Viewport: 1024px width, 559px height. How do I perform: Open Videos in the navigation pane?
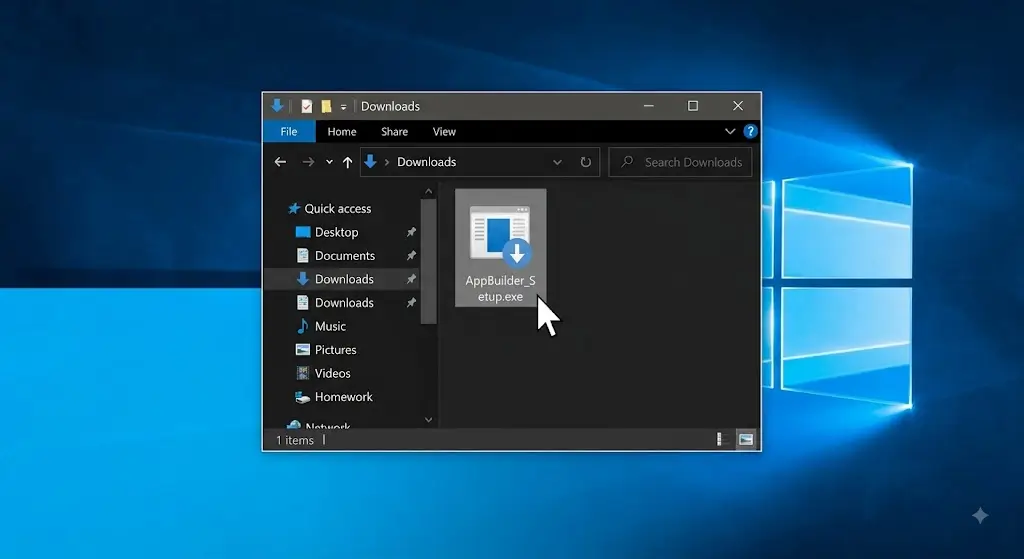332,373
